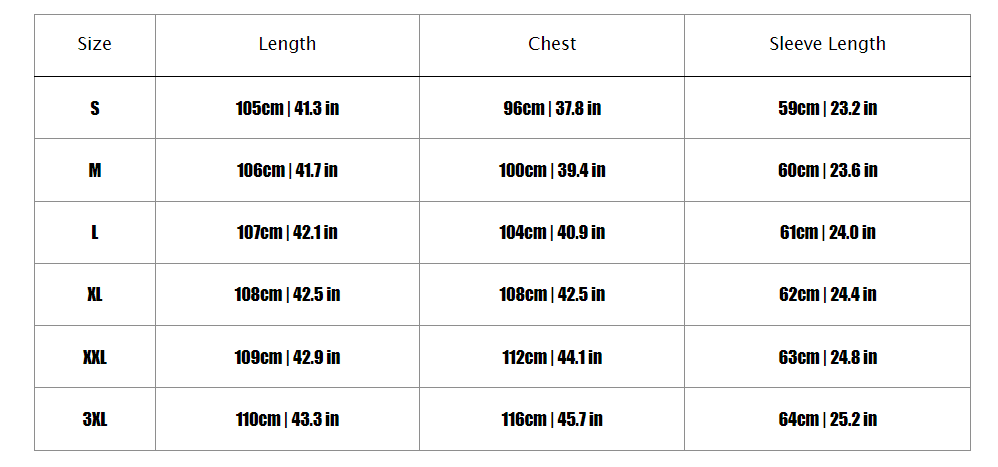The height and width of the screenshot is (467, 998).
Task: Click the 116cm | 45.7 in chest cell
Action: pyautogui.click(x=552, y=419)
